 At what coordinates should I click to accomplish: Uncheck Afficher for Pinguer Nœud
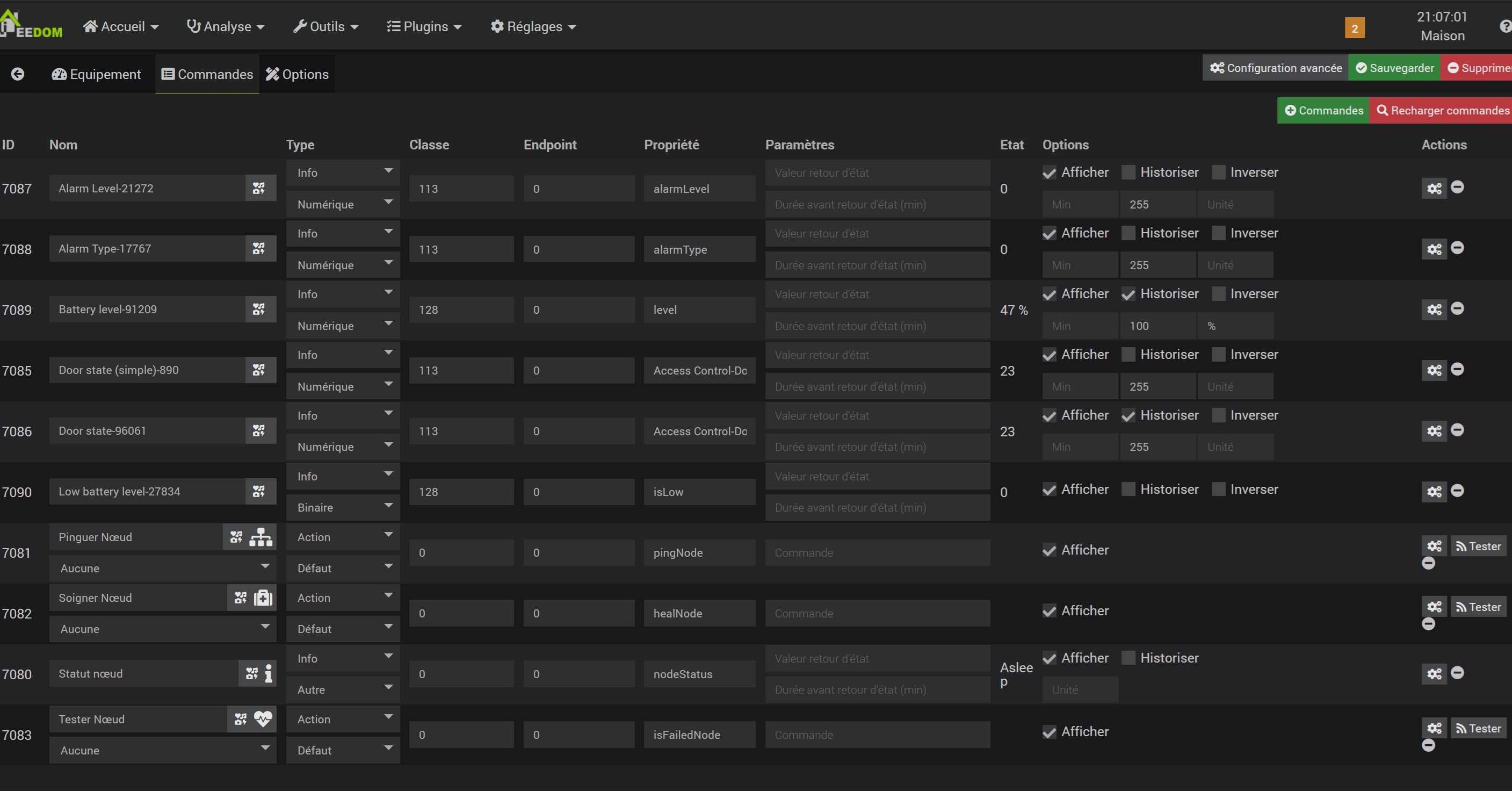[x=1050, y=550]
